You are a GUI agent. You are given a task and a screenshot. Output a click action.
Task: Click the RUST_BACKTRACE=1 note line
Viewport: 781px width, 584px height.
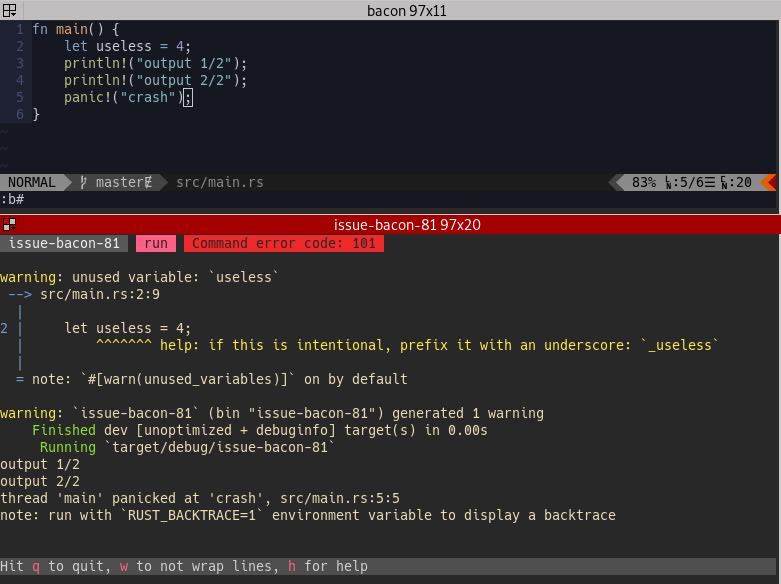coord(308,515)
